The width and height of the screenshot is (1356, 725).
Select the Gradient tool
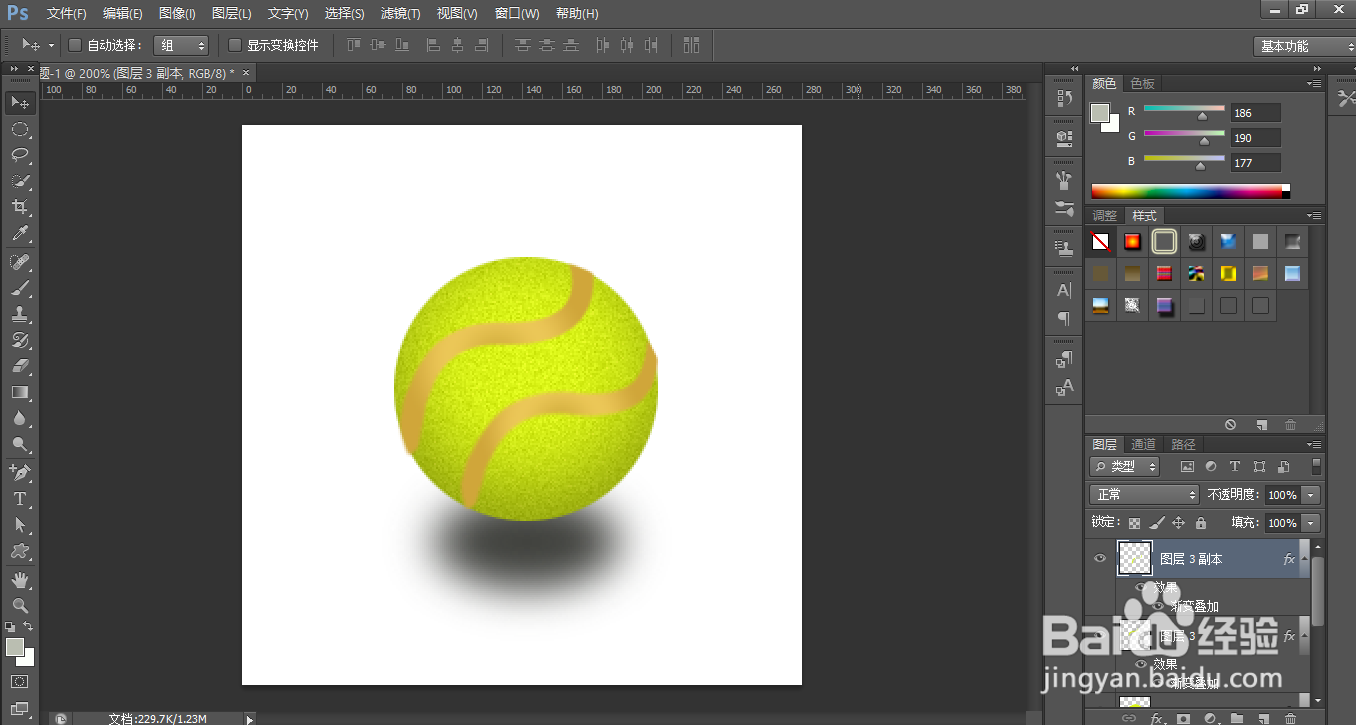pyautogui.click(x=20, y=392)
